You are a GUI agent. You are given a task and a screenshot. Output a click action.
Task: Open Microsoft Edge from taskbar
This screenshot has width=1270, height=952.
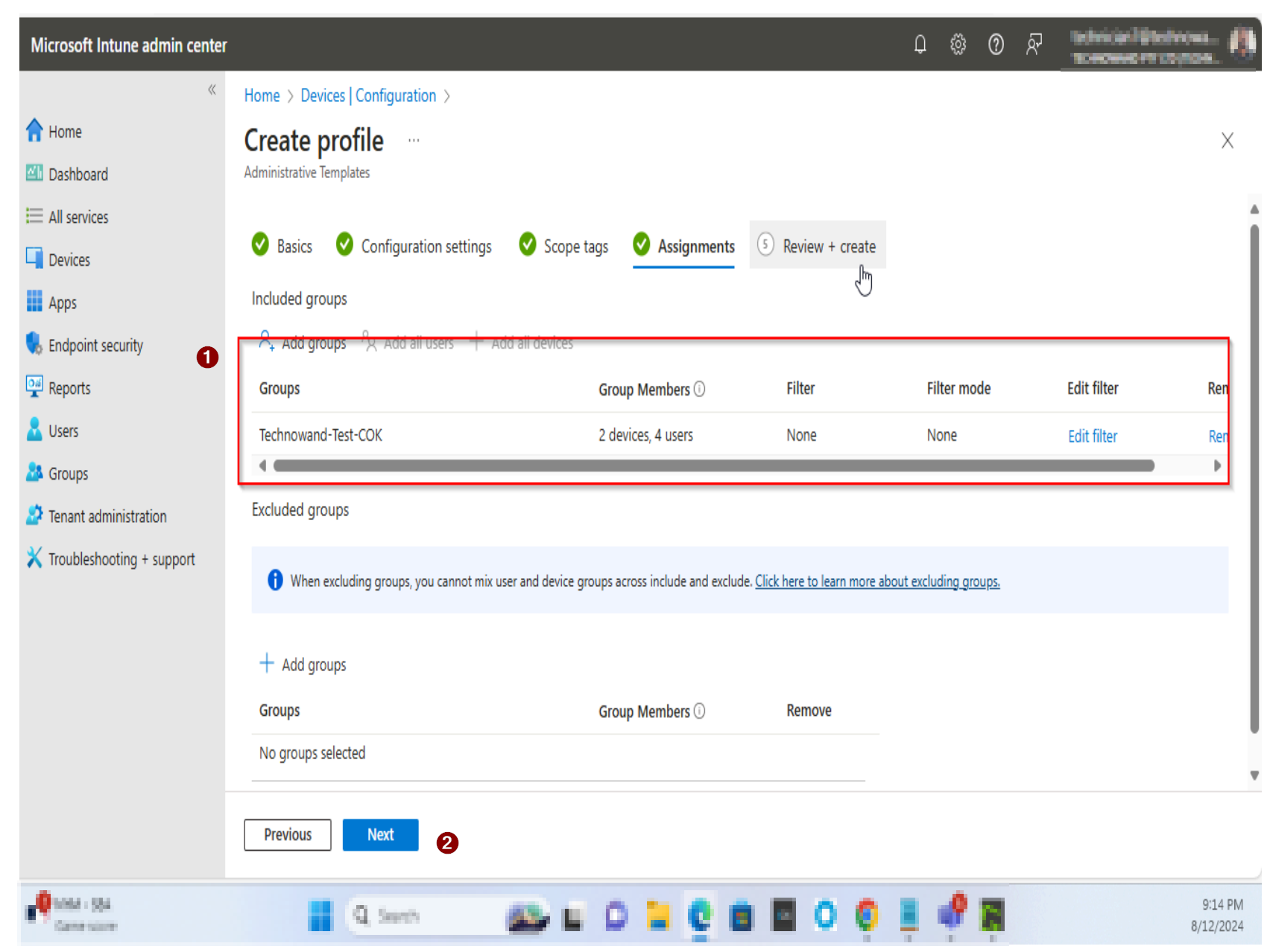pyautogui.click(x=699, y=915)
